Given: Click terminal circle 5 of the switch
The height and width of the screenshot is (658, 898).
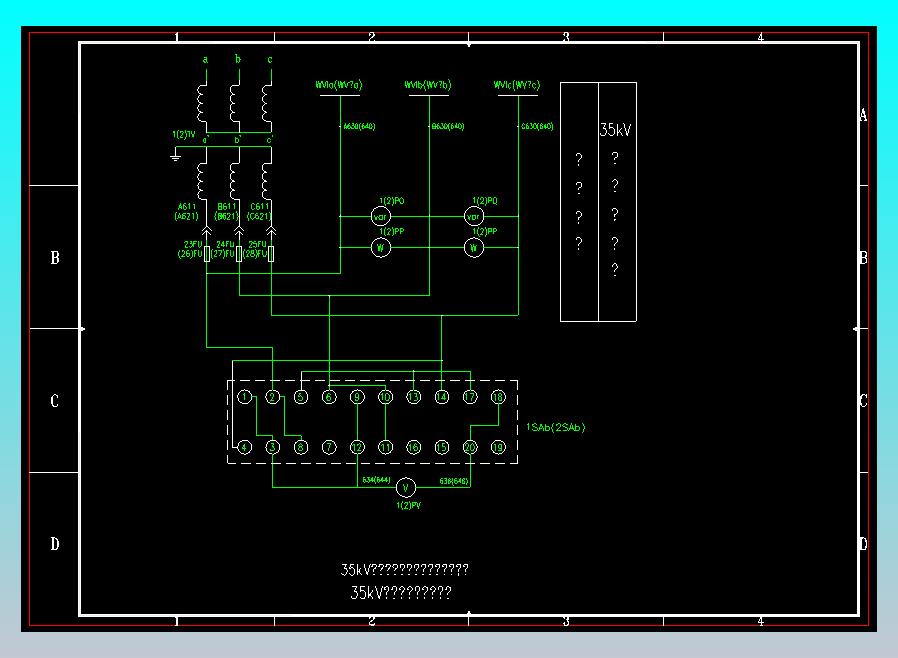Looking at the screenshot, I should click(x=301, y=397).
